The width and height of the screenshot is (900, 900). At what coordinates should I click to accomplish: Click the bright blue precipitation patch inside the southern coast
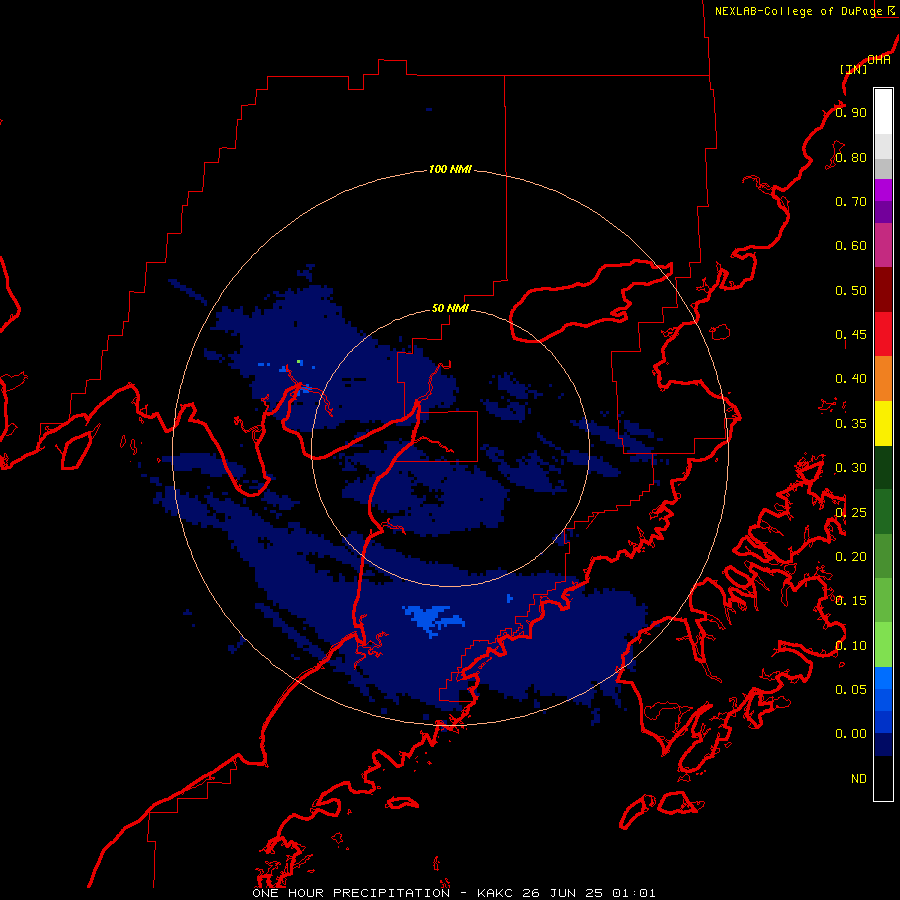pyautogui.click(x=432, y=619)
